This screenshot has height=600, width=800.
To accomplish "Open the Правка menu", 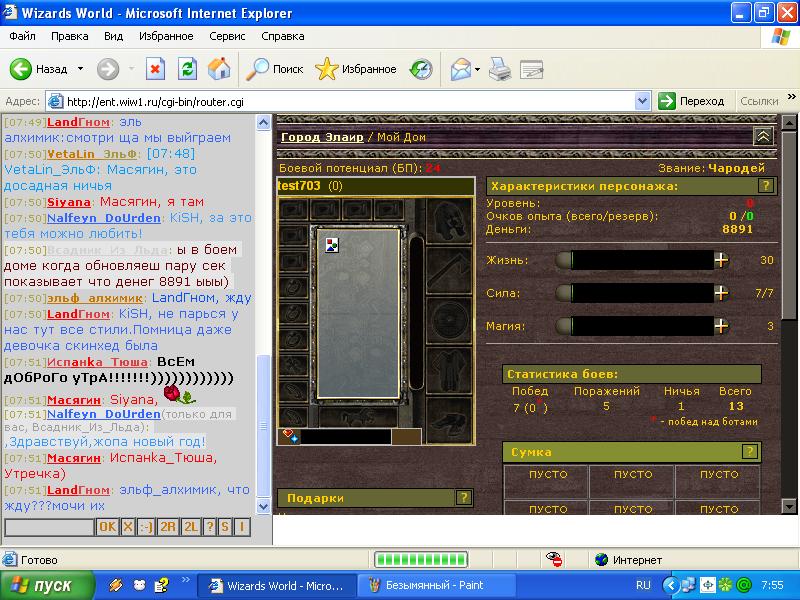I will click(x=69, y=36).
